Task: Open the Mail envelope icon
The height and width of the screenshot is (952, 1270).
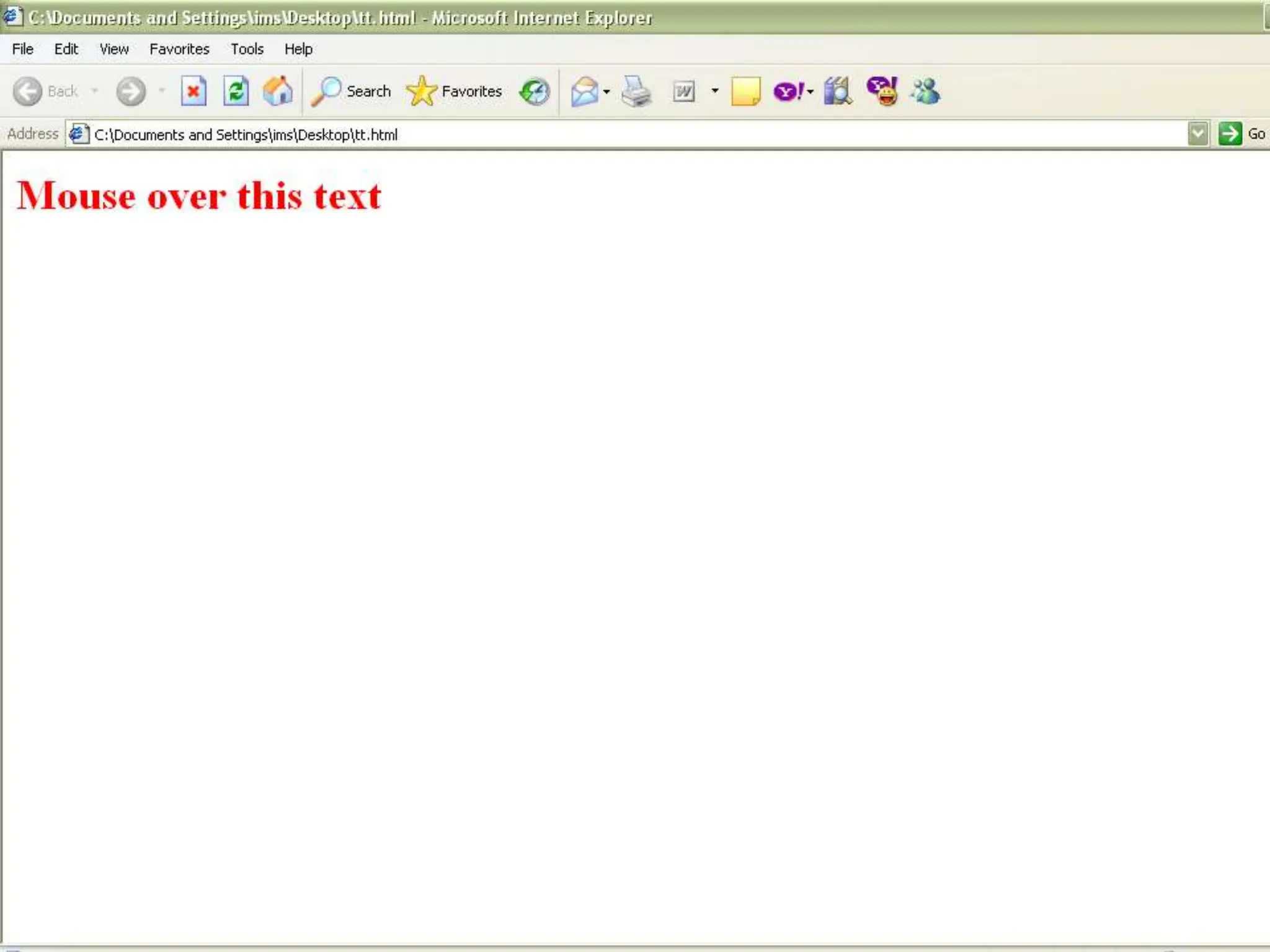Action: [x=584, y=92]
